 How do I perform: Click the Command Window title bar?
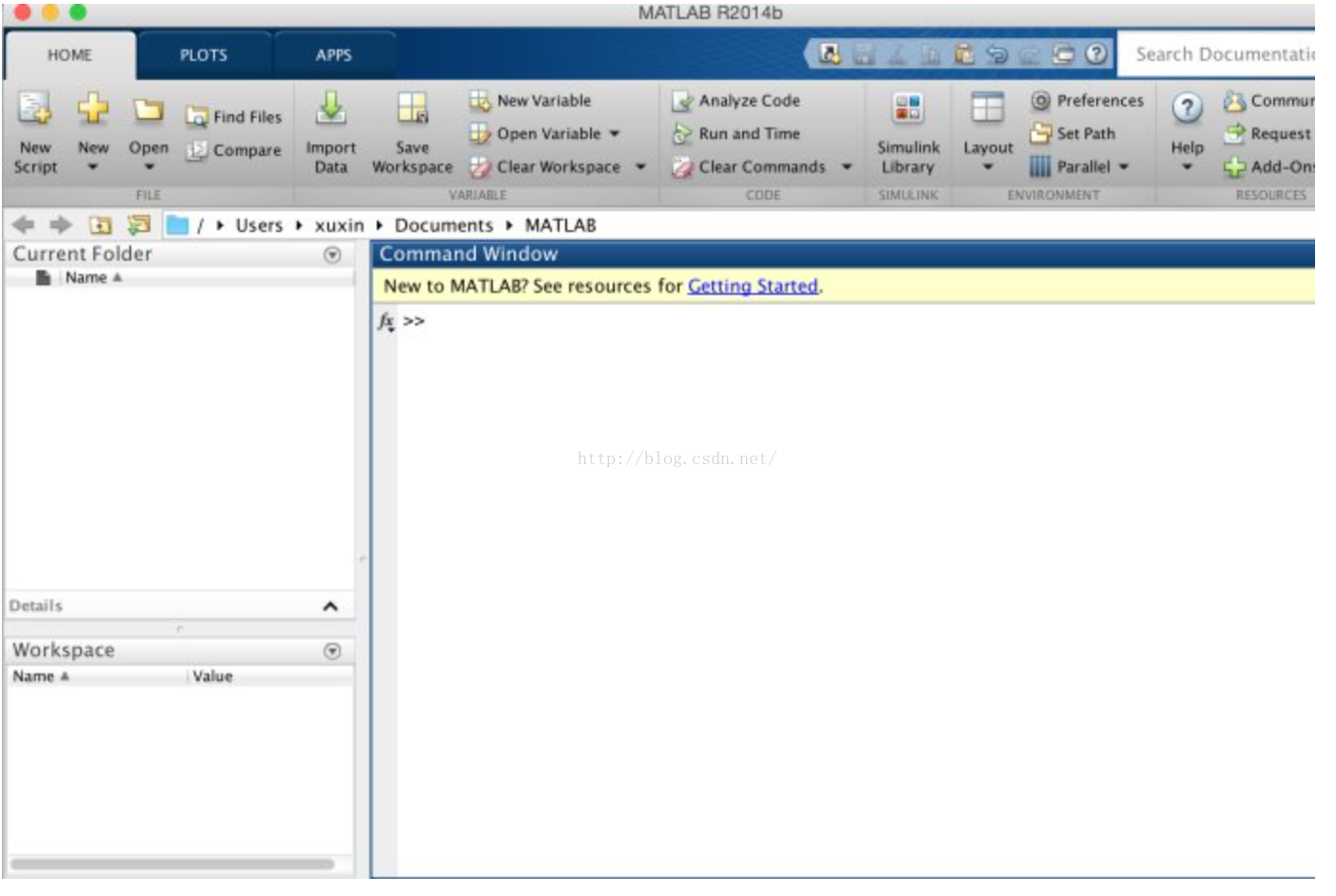(843, 254)
